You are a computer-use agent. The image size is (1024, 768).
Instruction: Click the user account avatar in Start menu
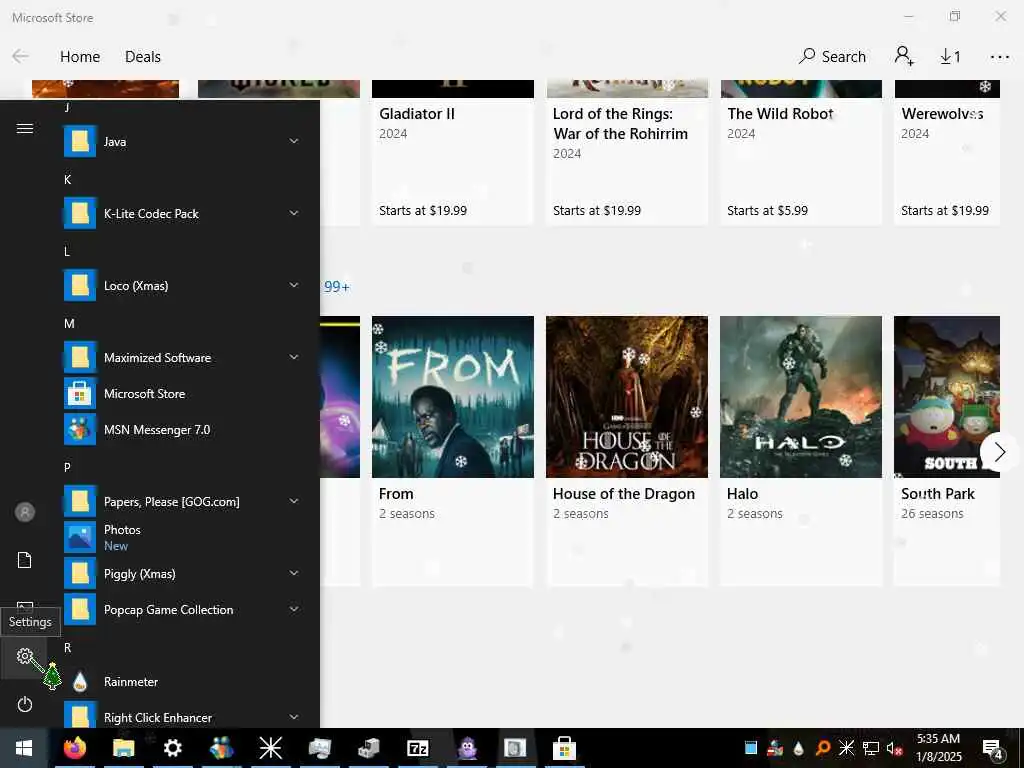point(25,512)
